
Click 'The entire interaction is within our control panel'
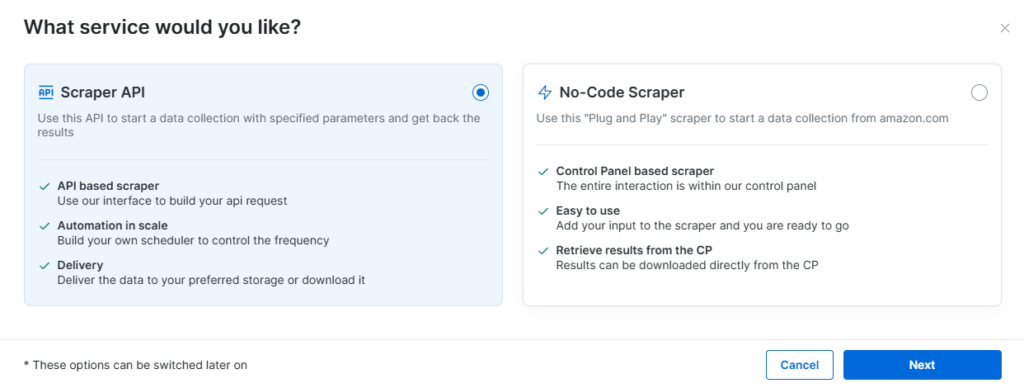coord(686,186)
